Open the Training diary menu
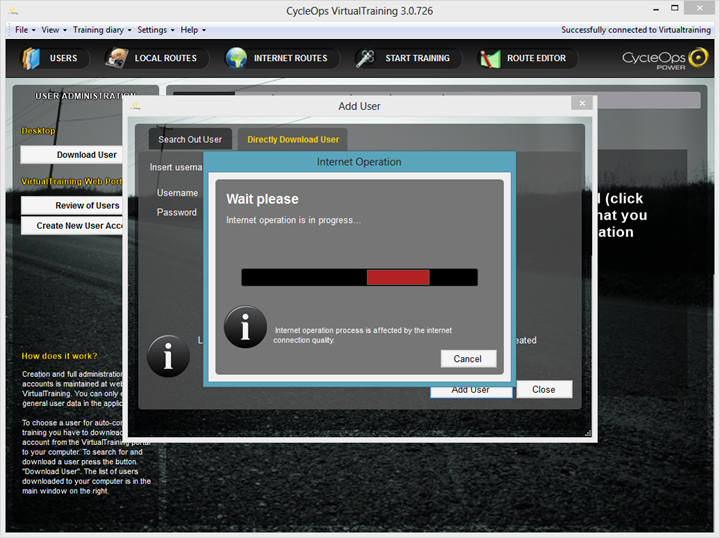The image size is (720, 538). 98,30
